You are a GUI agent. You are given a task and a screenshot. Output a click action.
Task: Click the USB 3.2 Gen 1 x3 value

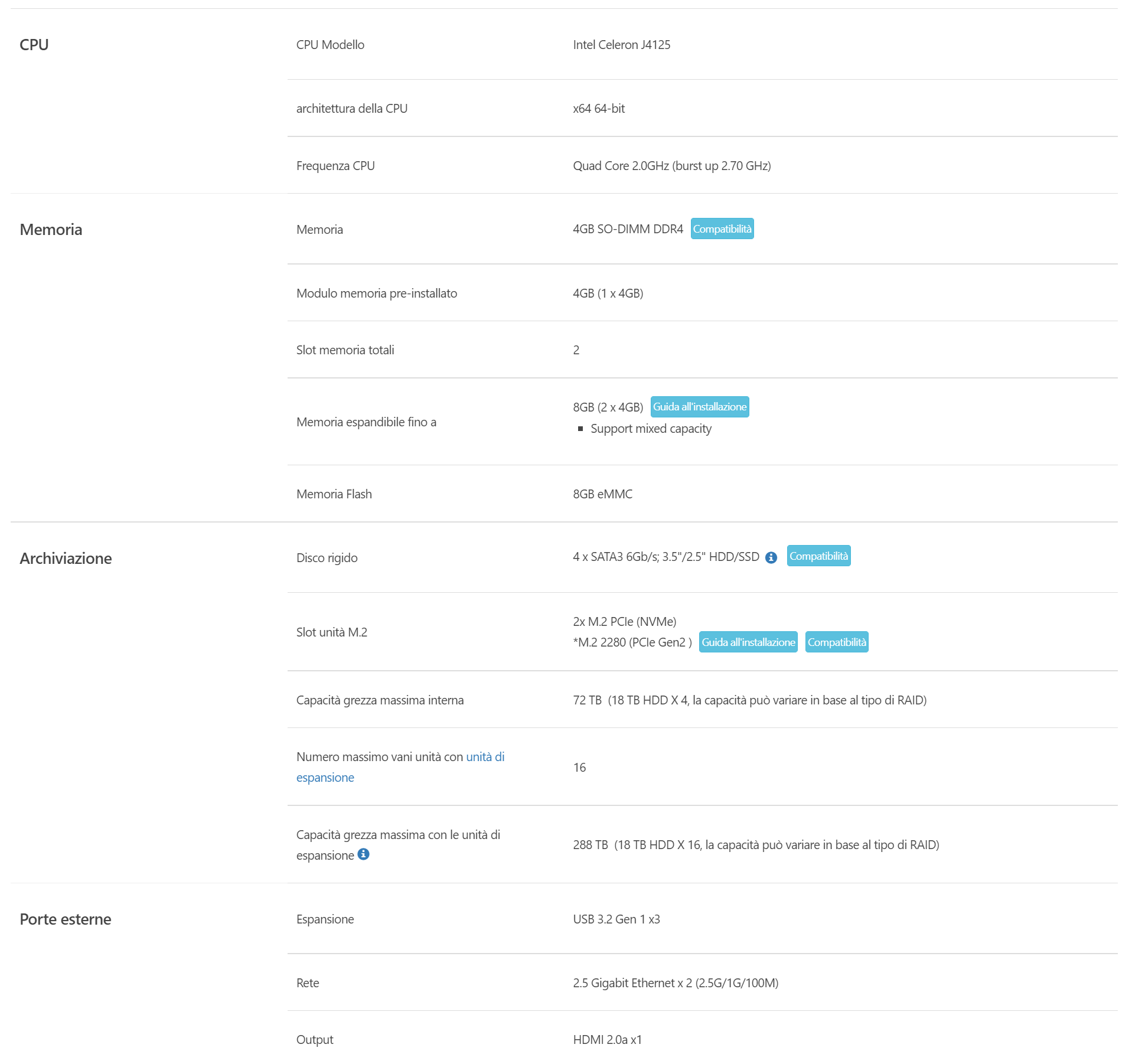click(616, 919)
